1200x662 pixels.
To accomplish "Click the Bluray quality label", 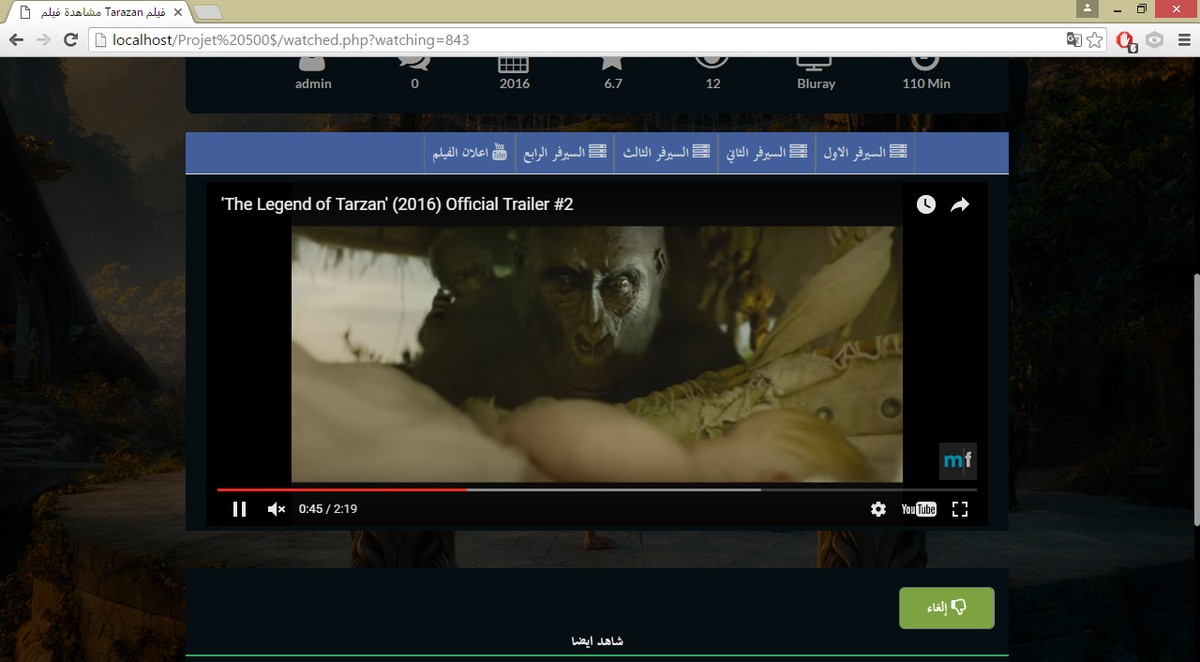I will (816, 84).
